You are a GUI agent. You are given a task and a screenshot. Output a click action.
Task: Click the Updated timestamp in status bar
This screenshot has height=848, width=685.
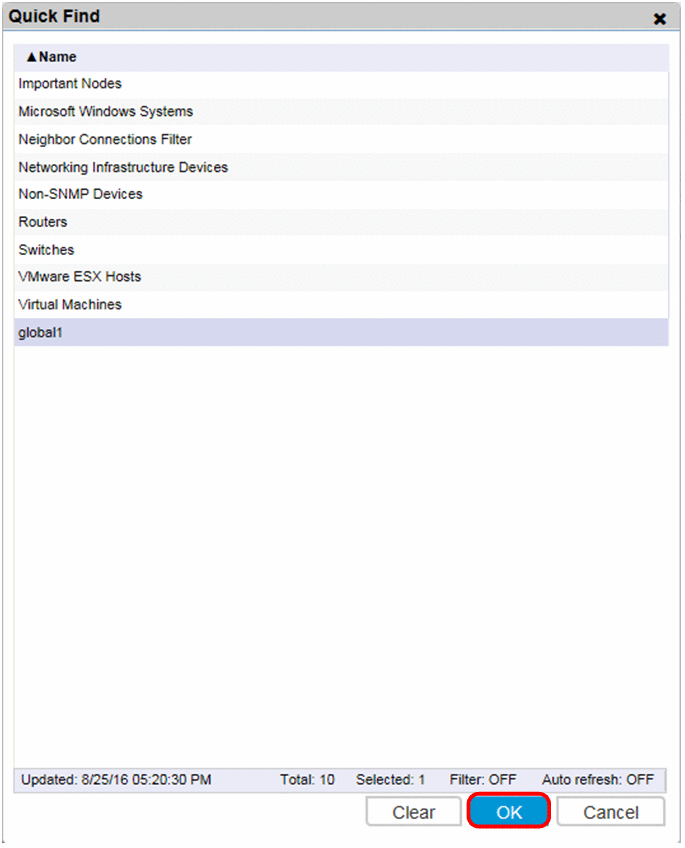coord(116,780)
